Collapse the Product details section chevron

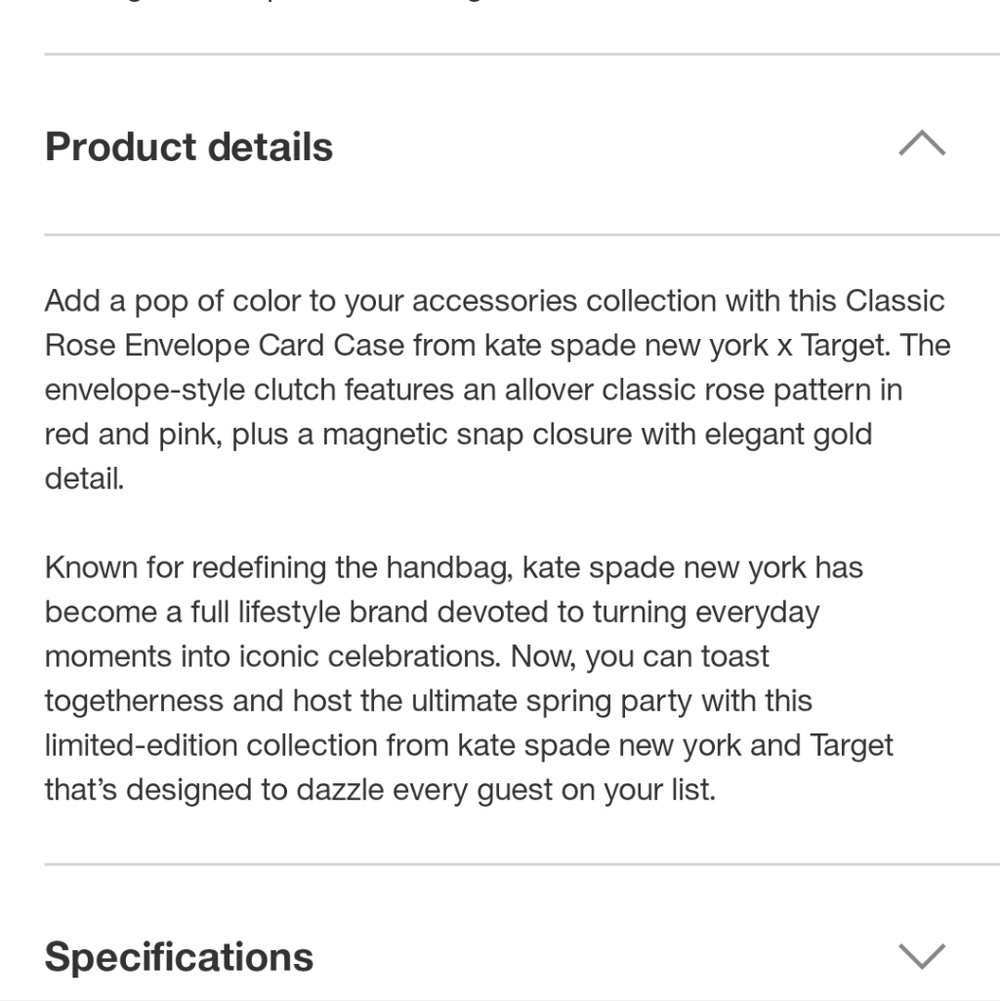coord(921,144)
